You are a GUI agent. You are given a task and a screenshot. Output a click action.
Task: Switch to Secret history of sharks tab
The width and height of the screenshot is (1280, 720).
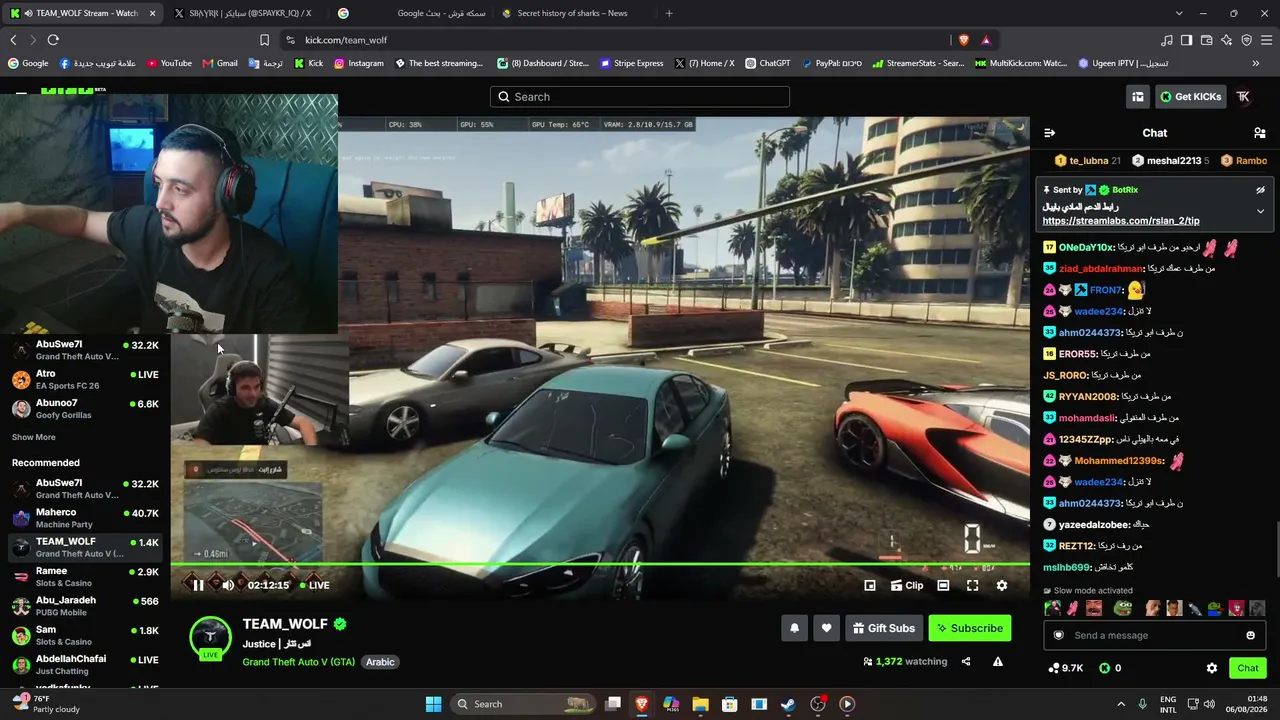572,13
